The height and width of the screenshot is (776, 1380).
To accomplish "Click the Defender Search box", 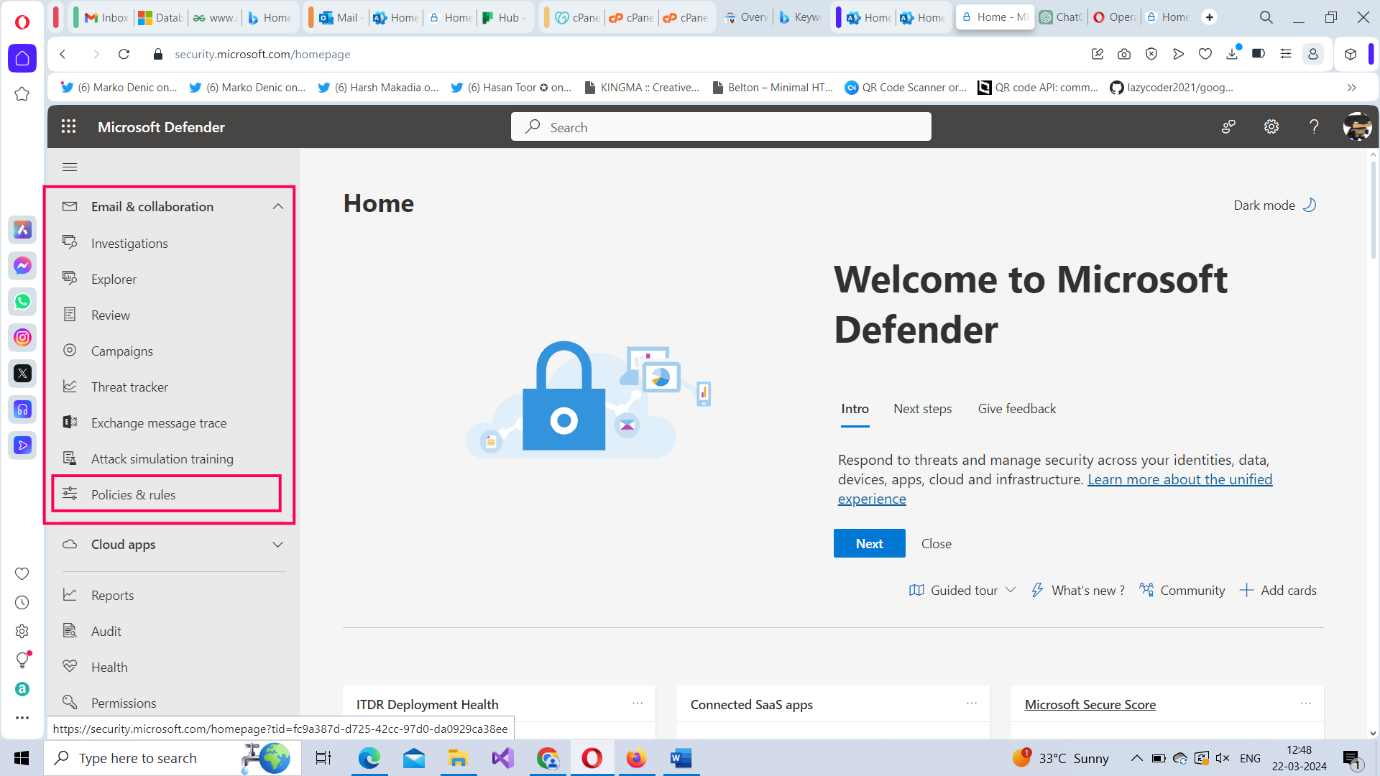I will pos(721,127).
